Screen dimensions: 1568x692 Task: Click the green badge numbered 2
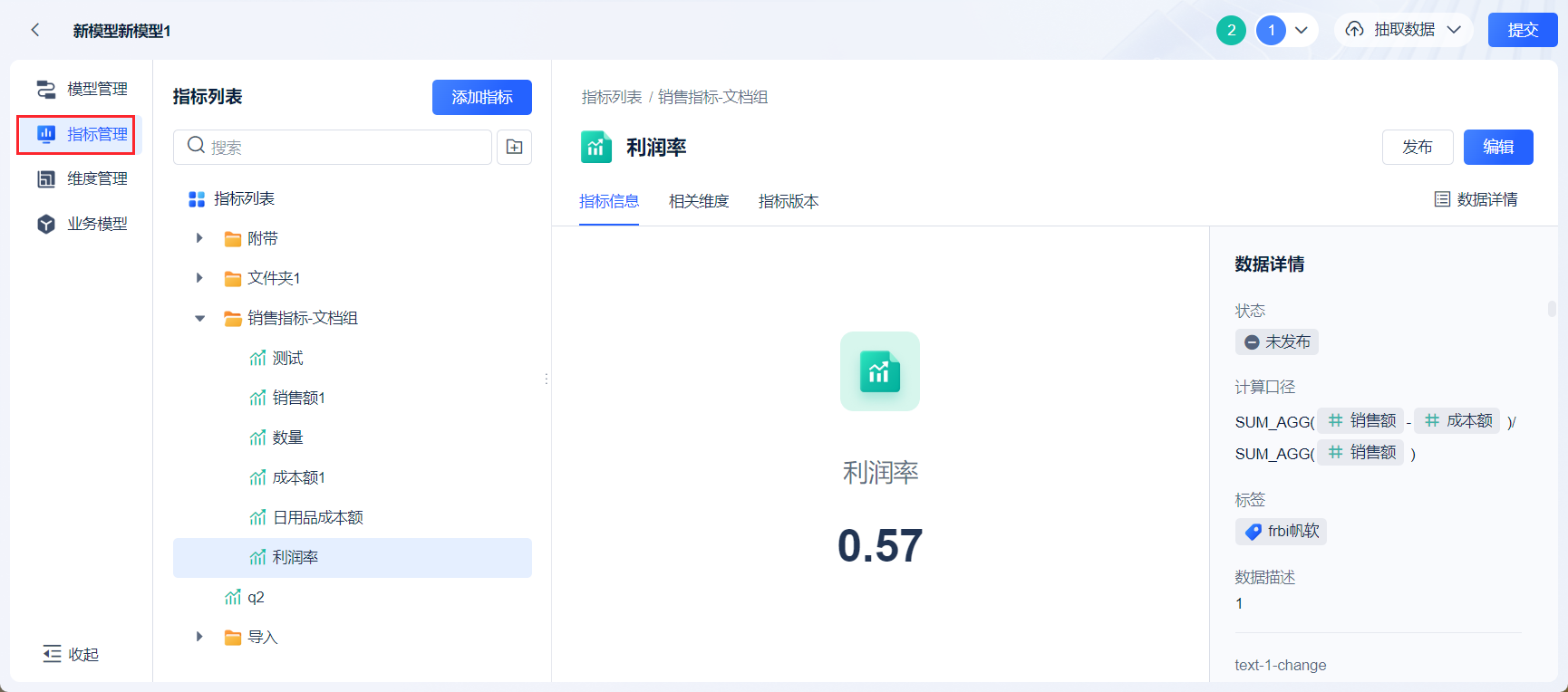click(x=1231, y=30)
